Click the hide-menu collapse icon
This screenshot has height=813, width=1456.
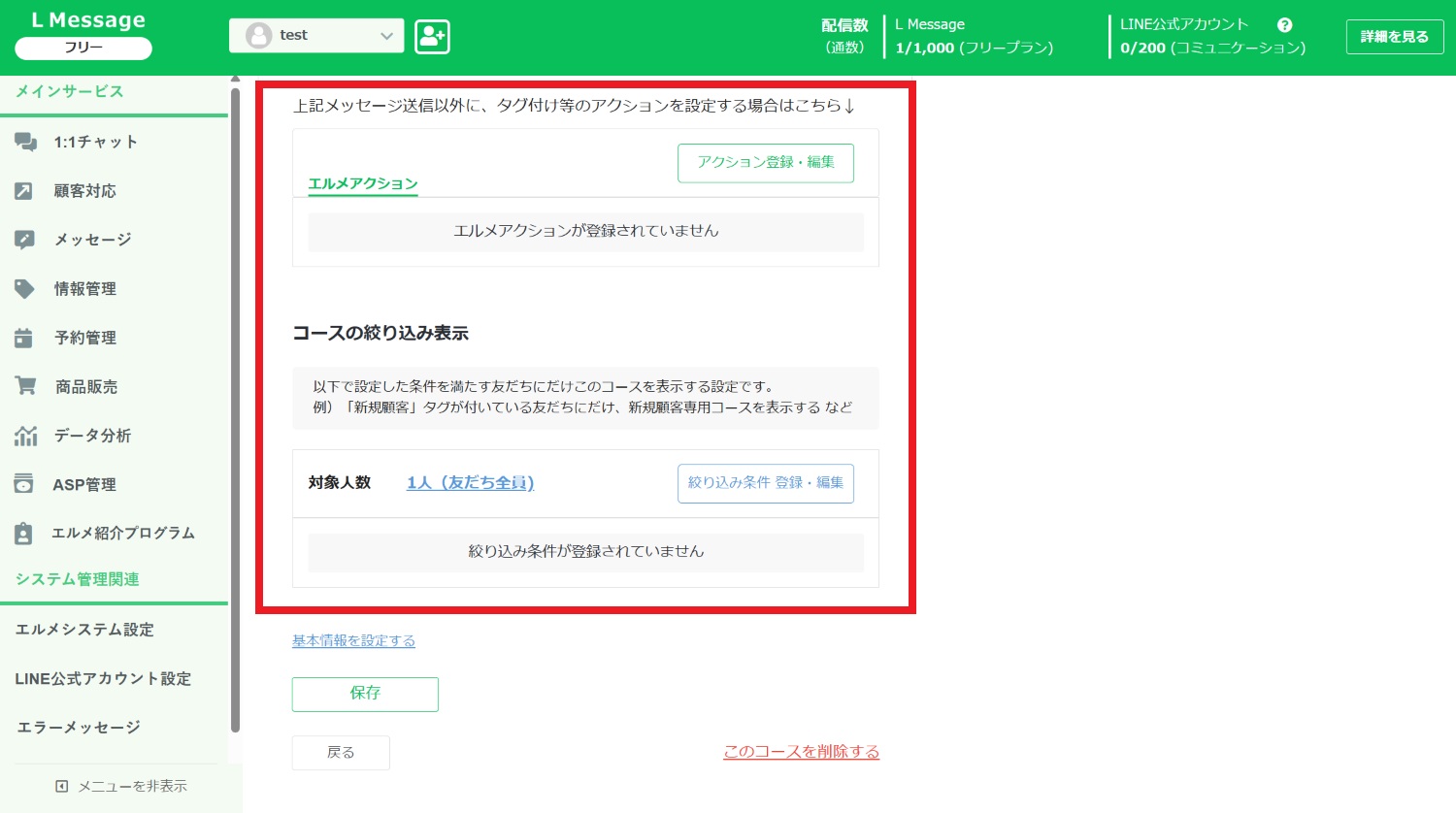pyautogui.click(x=62, y=786)
